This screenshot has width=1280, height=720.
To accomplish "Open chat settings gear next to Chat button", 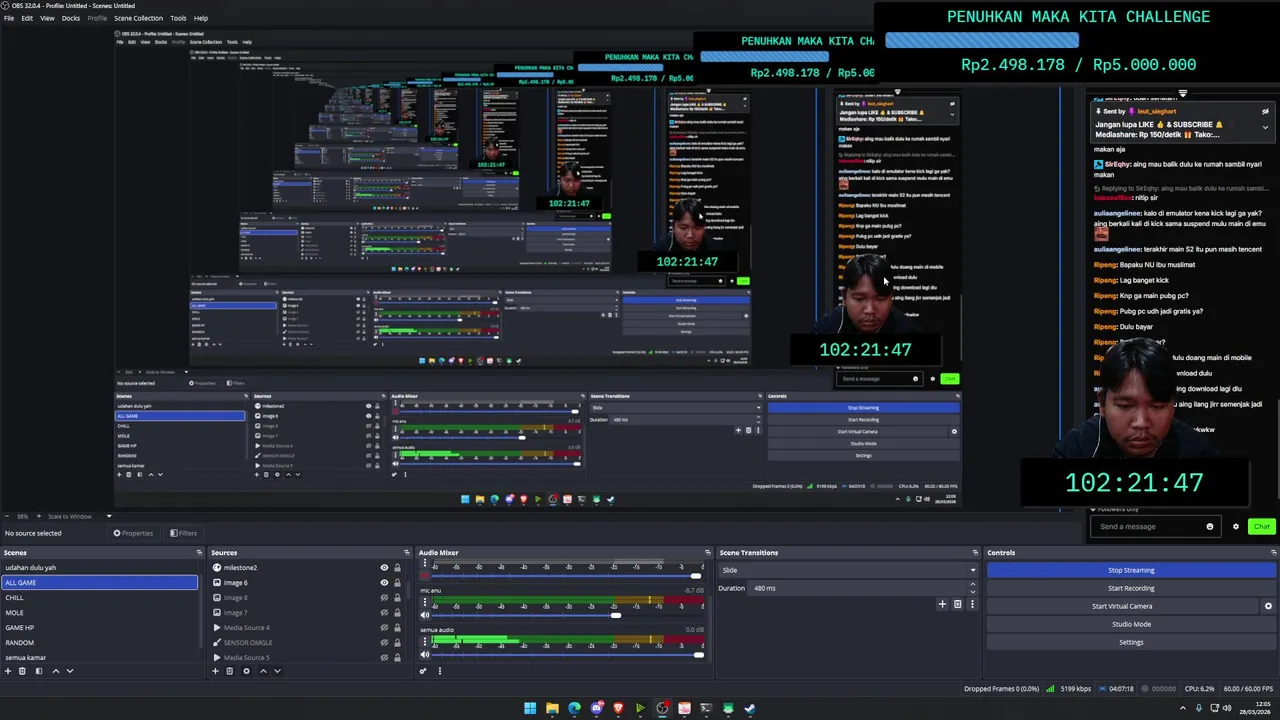I will pyautogui.click(x=1236, y=527).
